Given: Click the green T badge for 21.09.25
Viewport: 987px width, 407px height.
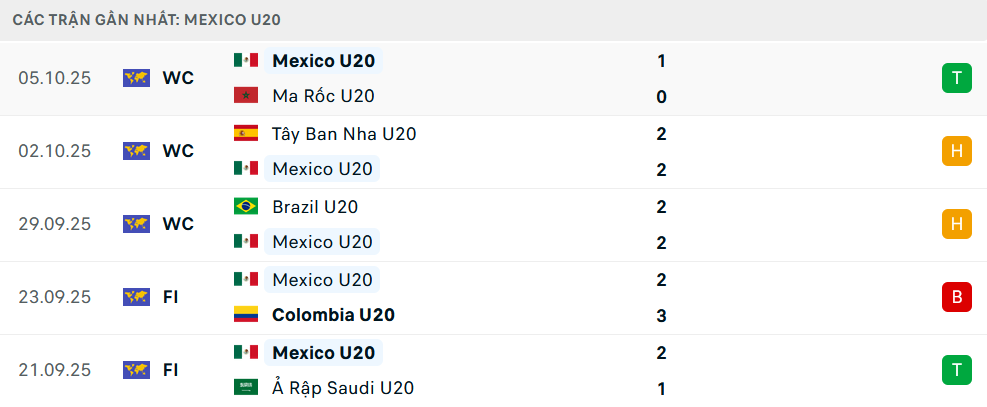Looking at the screenshot, I should 956,370.
